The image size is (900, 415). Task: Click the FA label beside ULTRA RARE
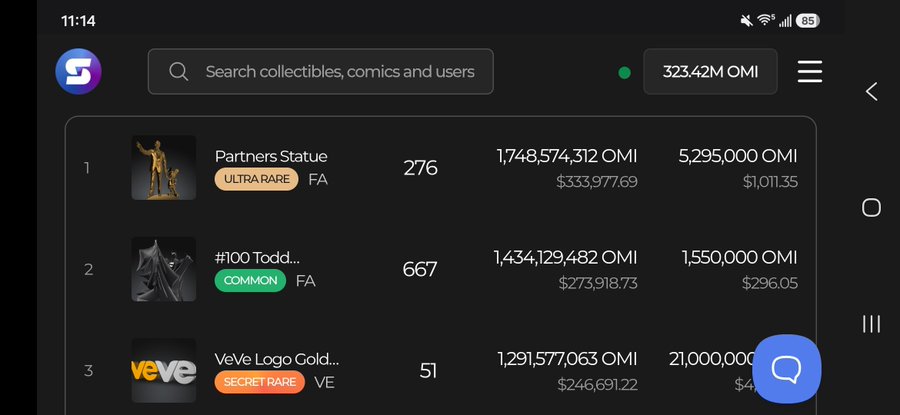(x=318, y=180)
